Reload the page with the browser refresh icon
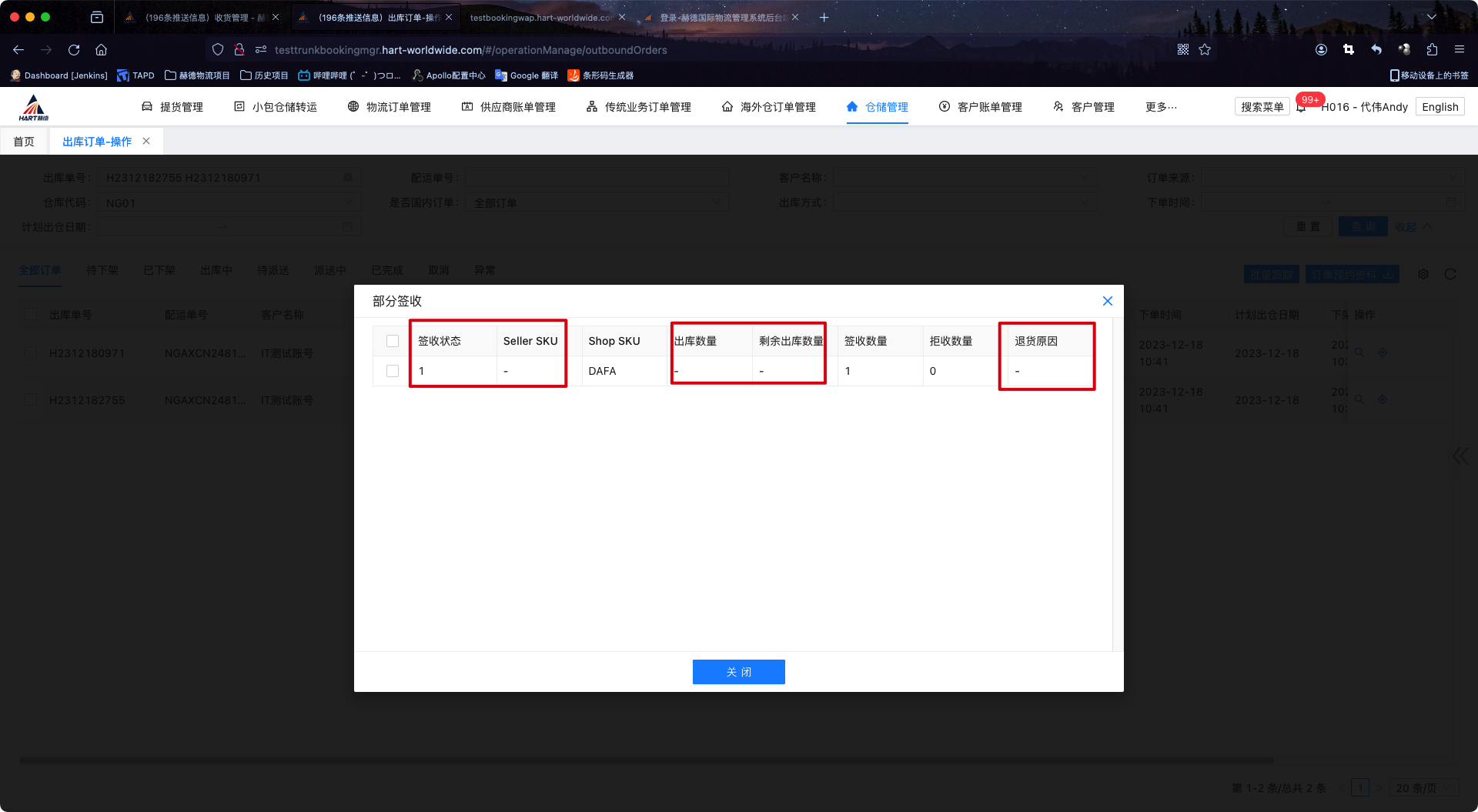The image size is (1478, 812). 74,50
